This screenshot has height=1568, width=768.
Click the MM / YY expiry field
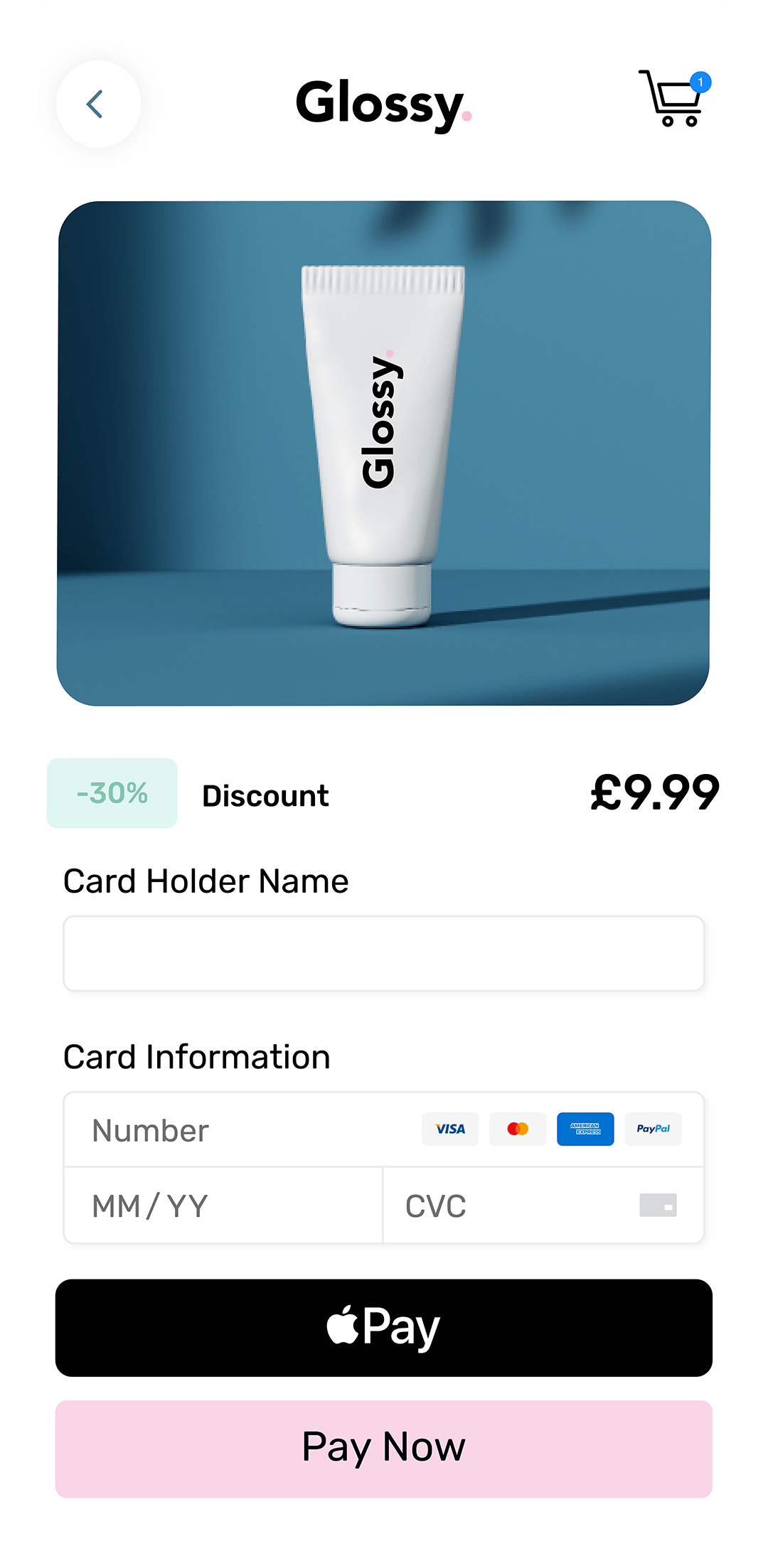click(x=223, y=1205)
